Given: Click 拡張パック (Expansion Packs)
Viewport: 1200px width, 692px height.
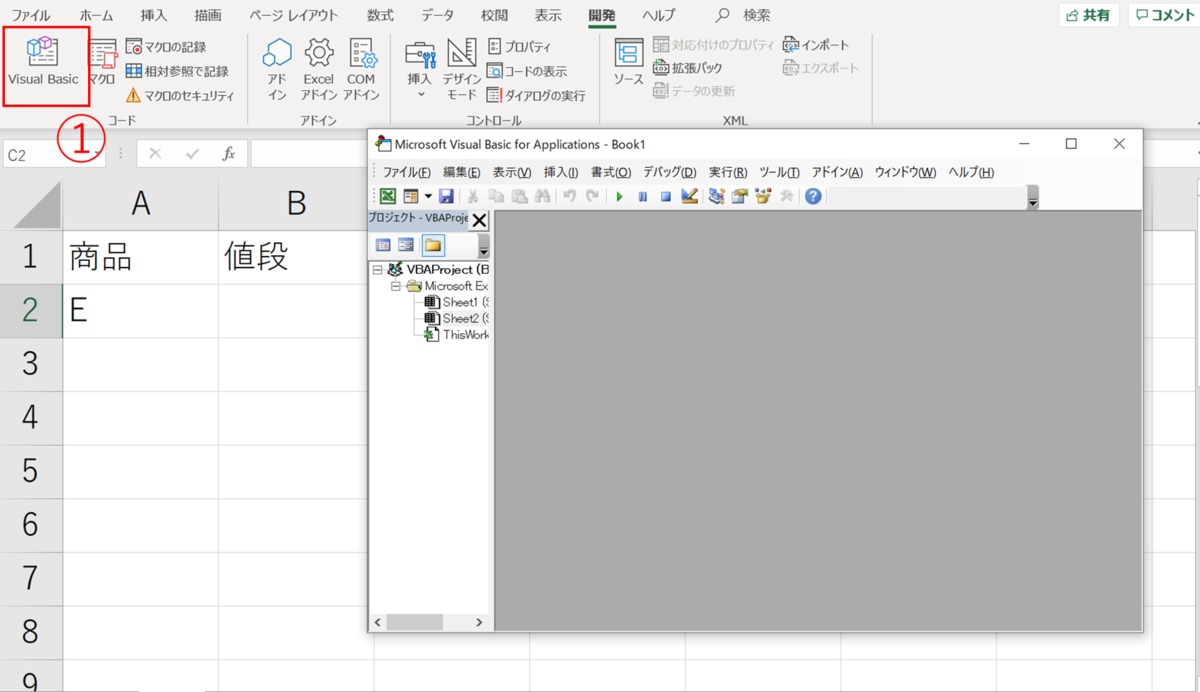Looking at the screenshot, I should tap(687, 68).
